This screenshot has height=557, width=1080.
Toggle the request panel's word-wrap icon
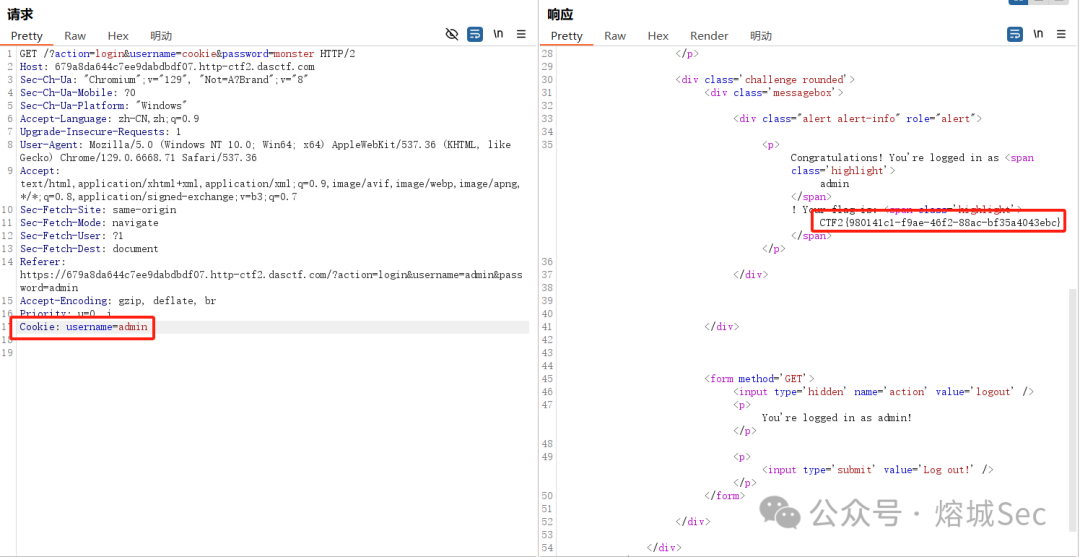[x=475, y=34]
